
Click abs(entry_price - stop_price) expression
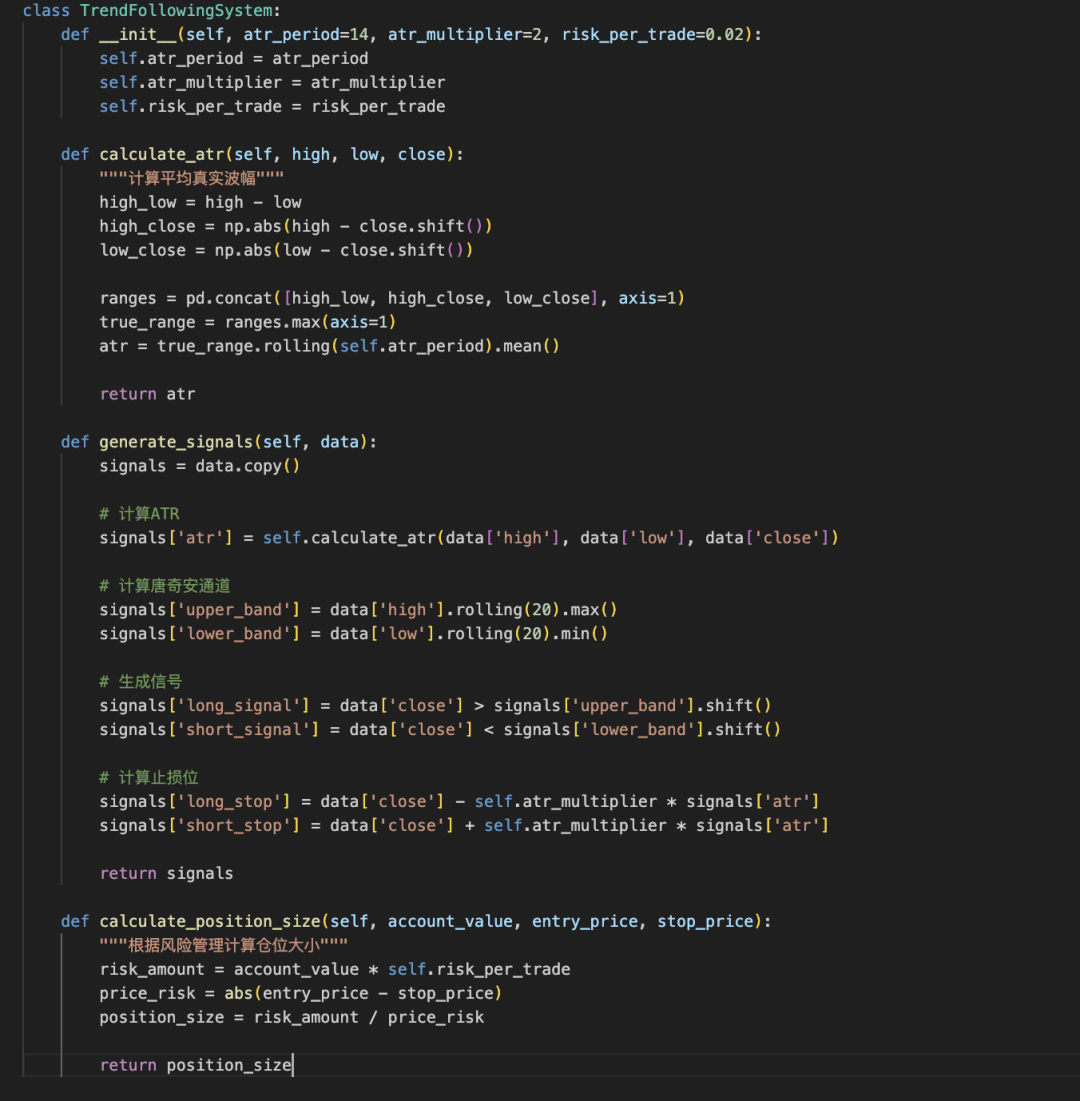click(x=363, y=993)
